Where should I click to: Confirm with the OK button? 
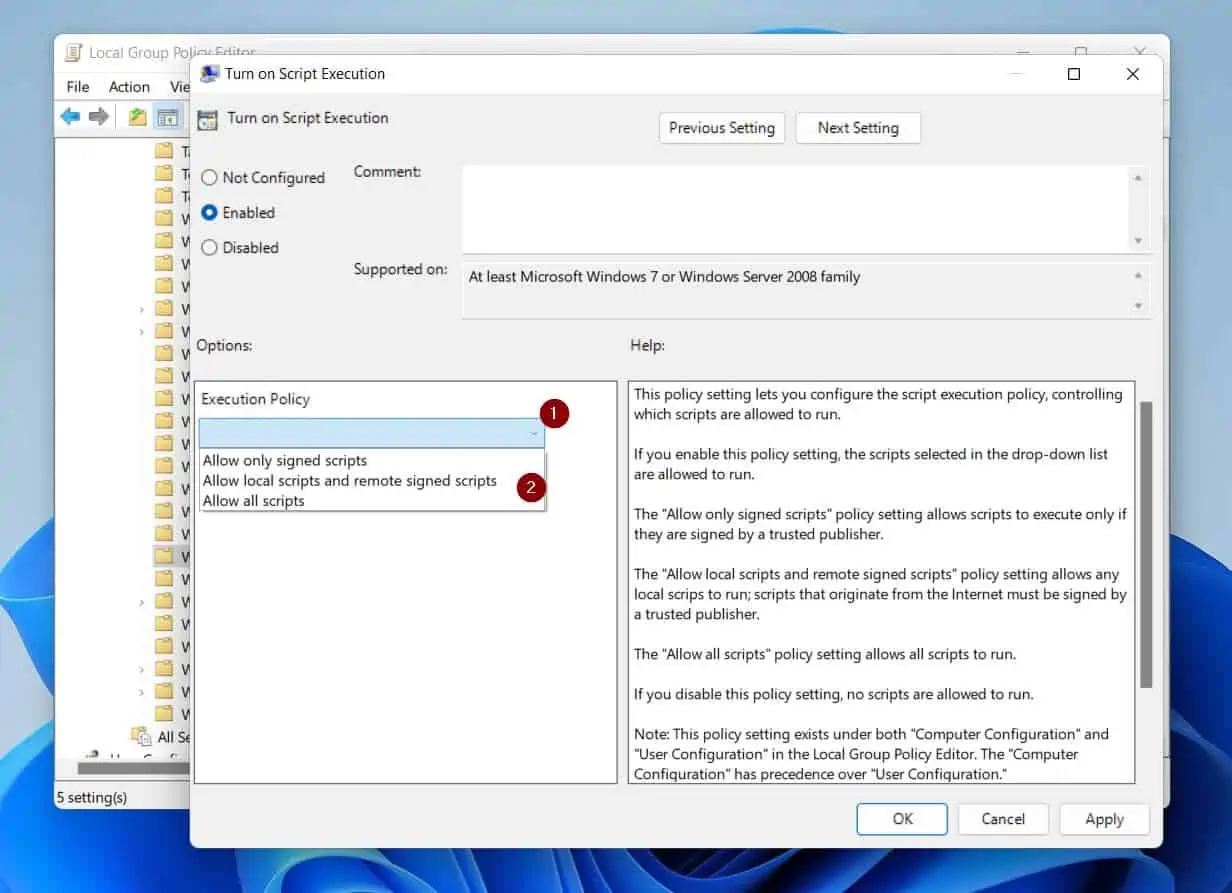pyautogui.click(x=902, y=819)
